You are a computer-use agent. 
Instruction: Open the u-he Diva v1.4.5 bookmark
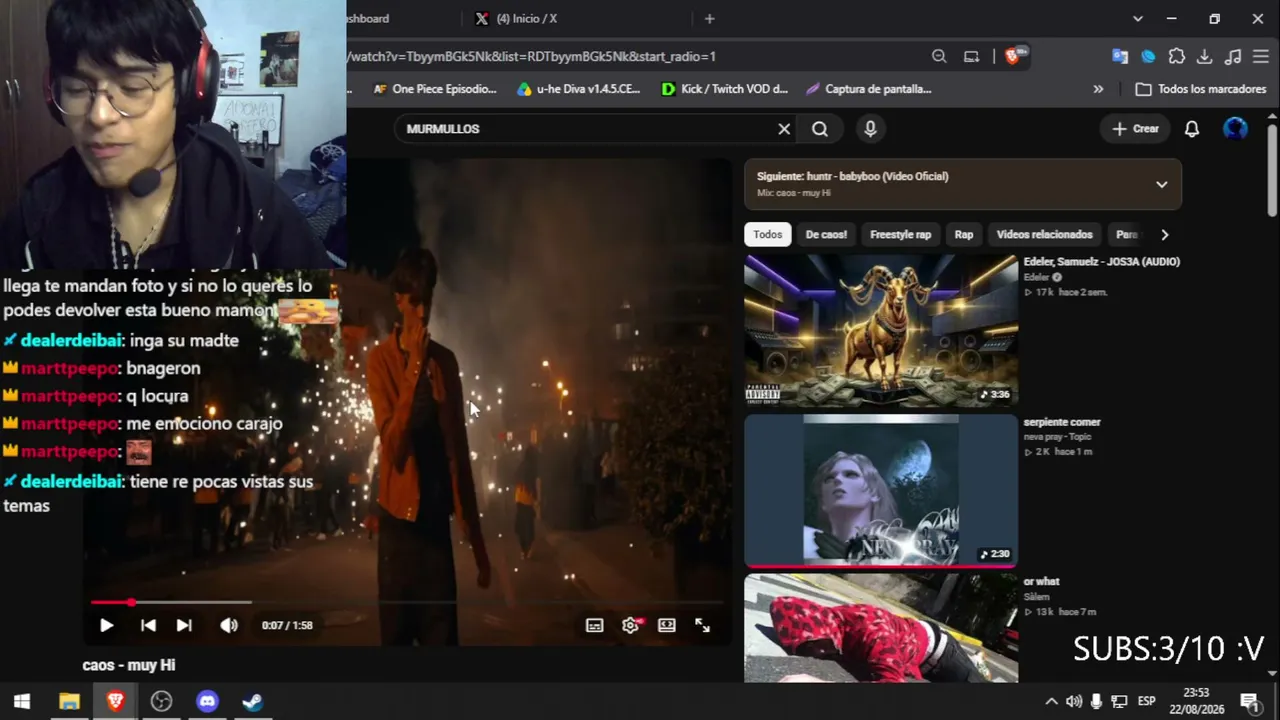(x=578, y=89)
